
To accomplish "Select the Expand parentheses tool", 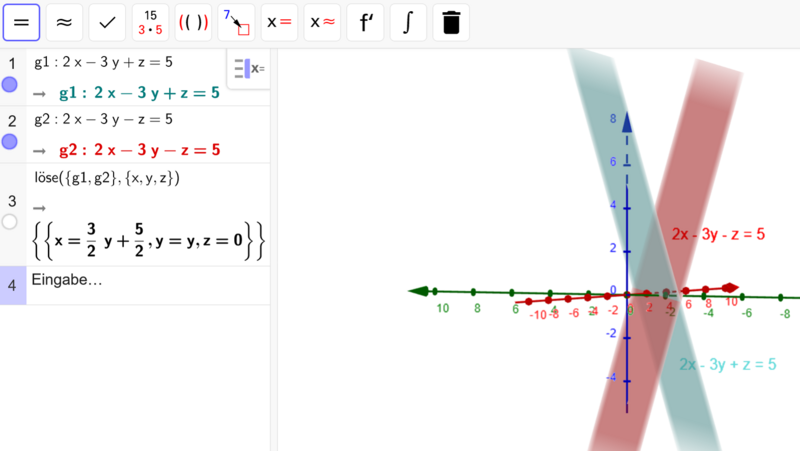I will coord(193,22).
